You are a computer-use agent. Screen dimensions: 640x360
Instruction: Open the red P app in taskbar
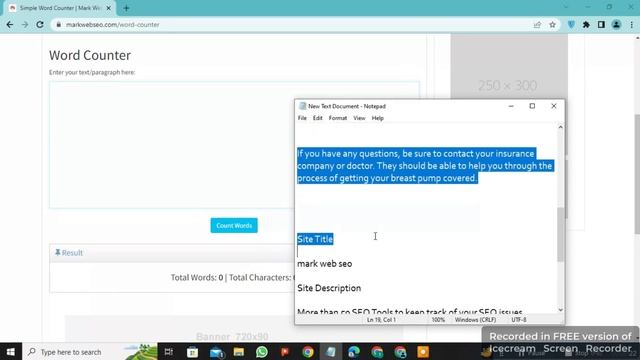(285, 352)
